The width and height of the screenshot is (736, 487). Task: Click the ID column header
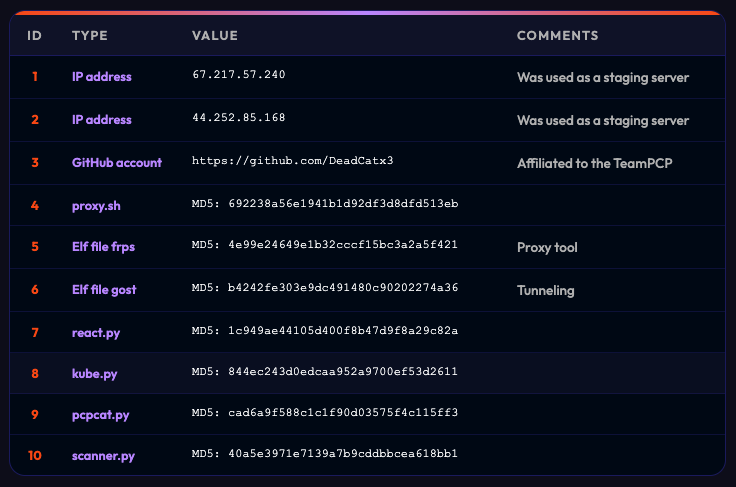tap(34, 36)
